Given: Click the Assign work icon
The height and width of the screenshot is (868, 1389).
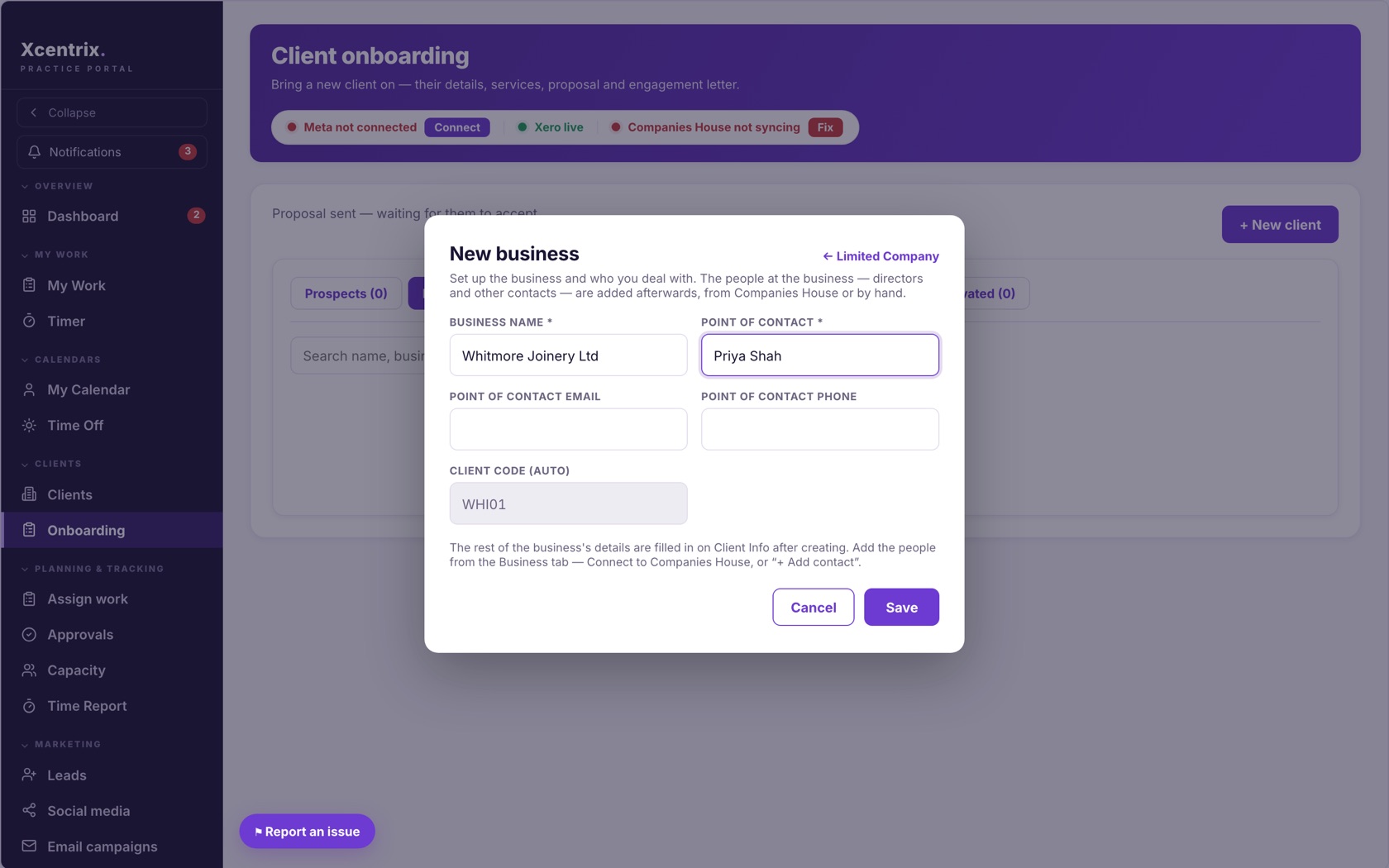Looking at the screenshot, I should point(29,599).
